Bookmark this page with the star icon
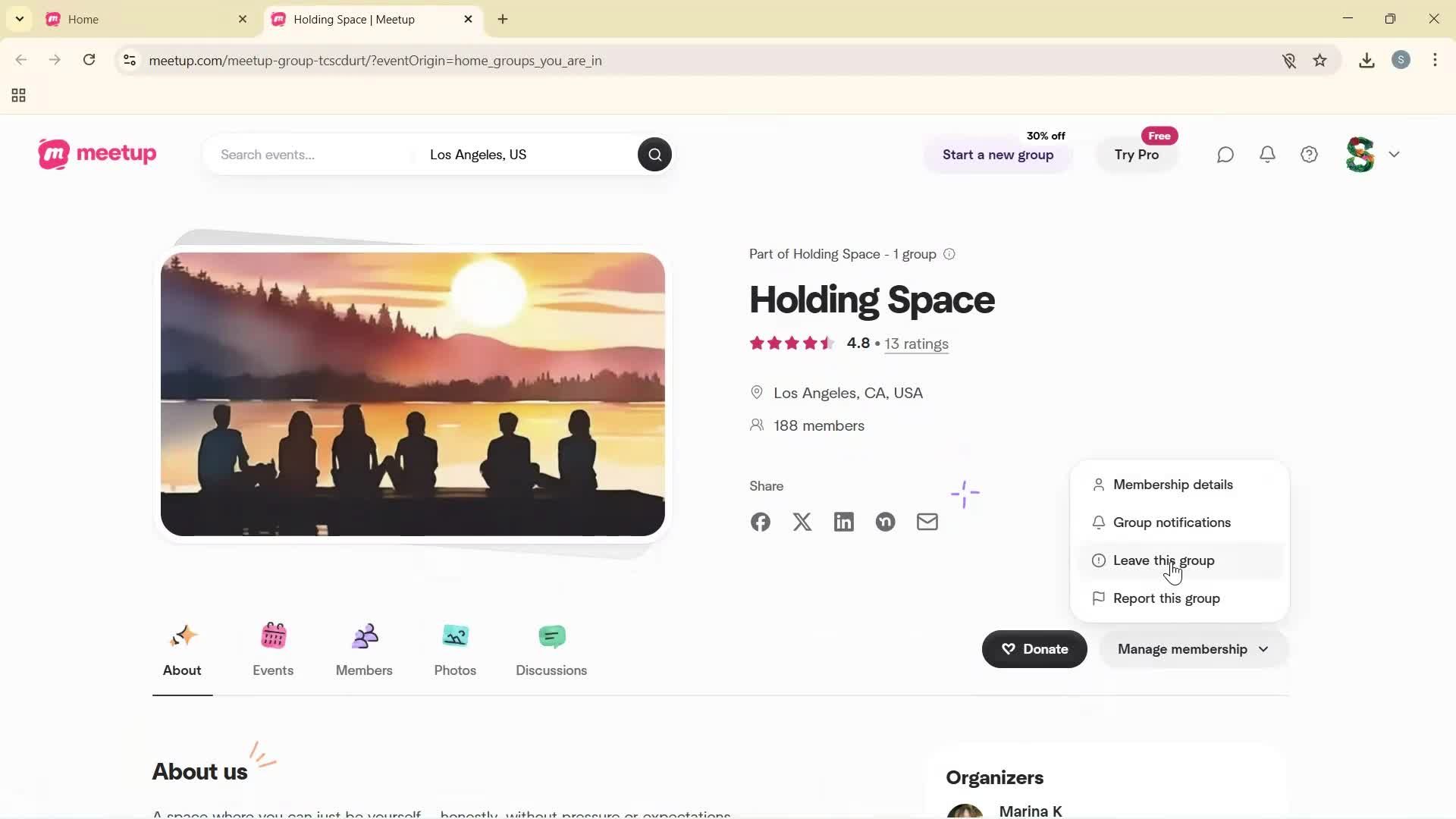Image resolution: width=1456 pixels, height=819 pixels. (x=1319, y=60)
